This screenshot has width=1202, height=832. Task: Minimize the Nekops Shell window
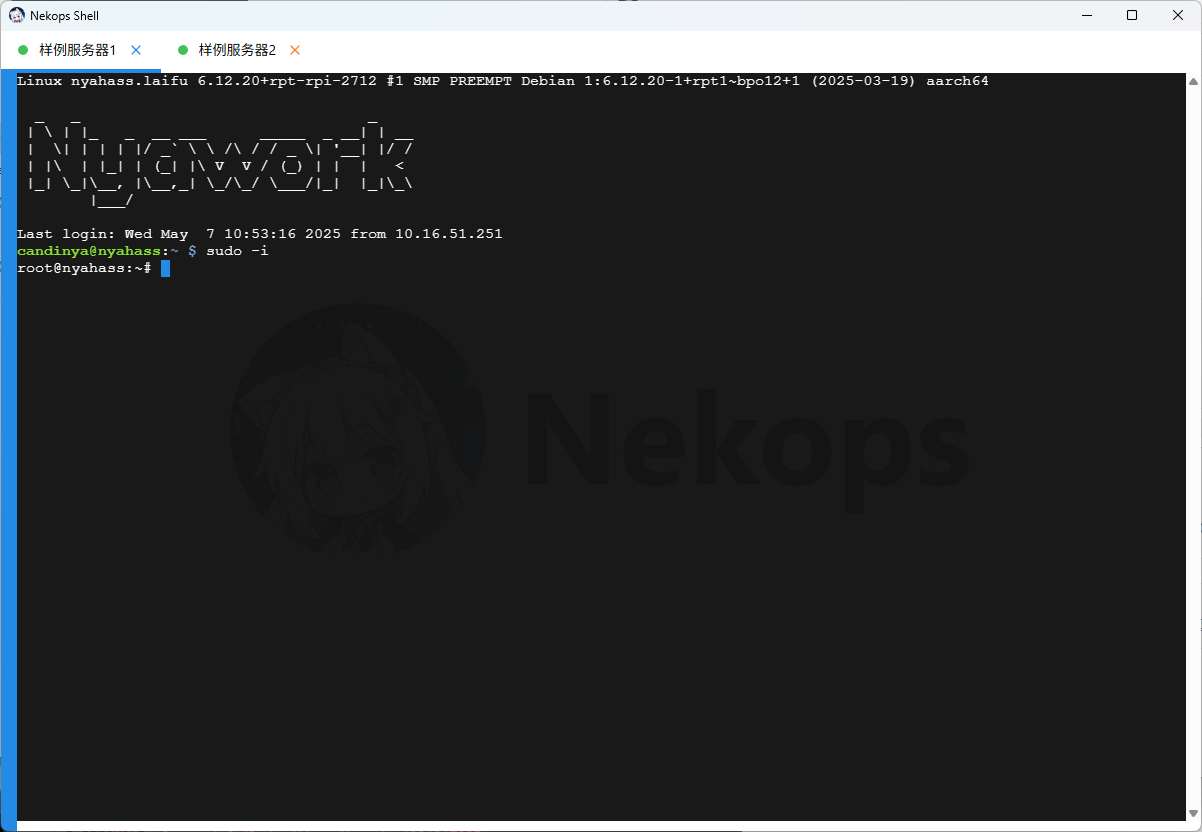1087,15
